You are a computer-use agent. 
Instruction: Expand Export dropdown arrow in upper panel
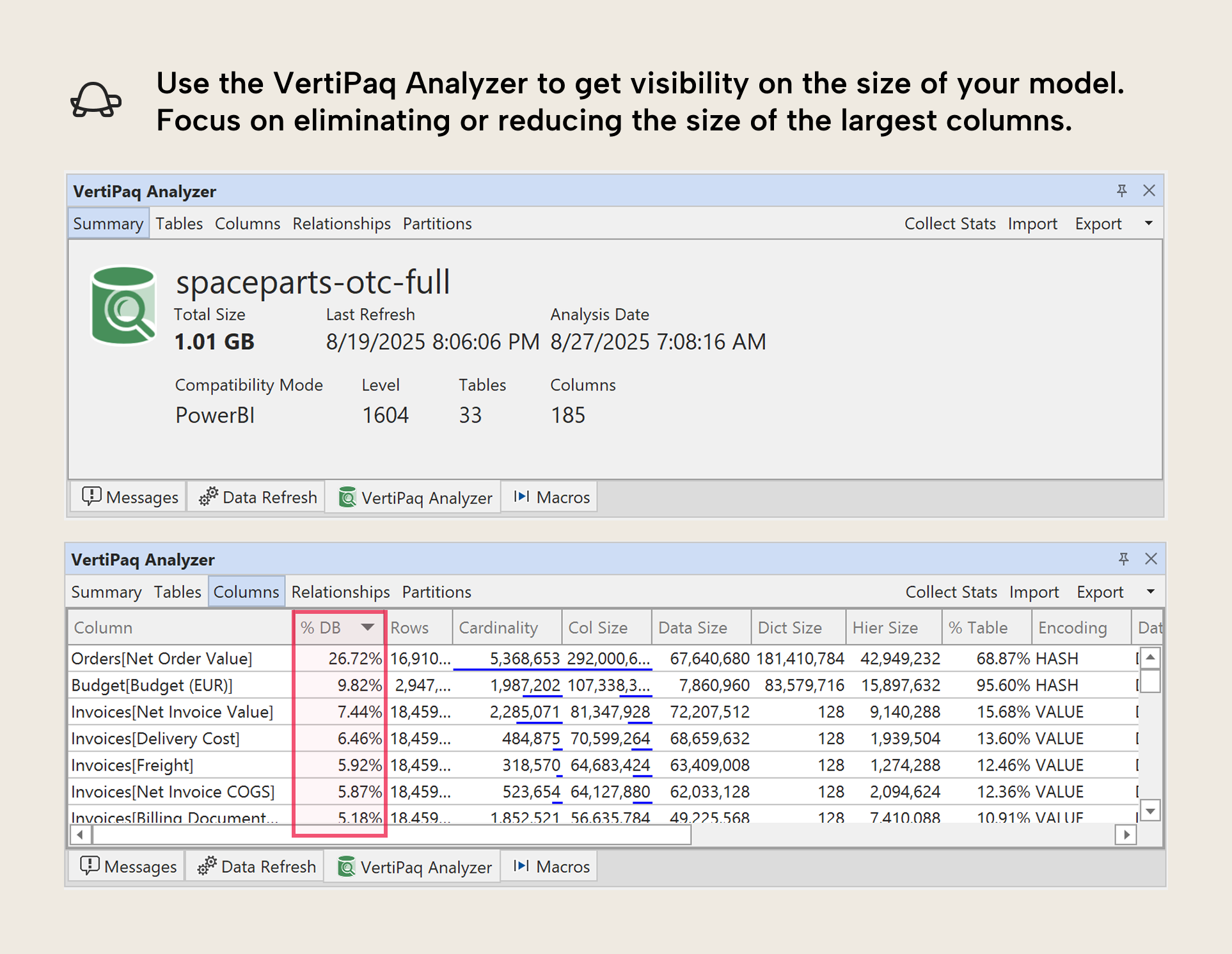(x=1149, y=223)
